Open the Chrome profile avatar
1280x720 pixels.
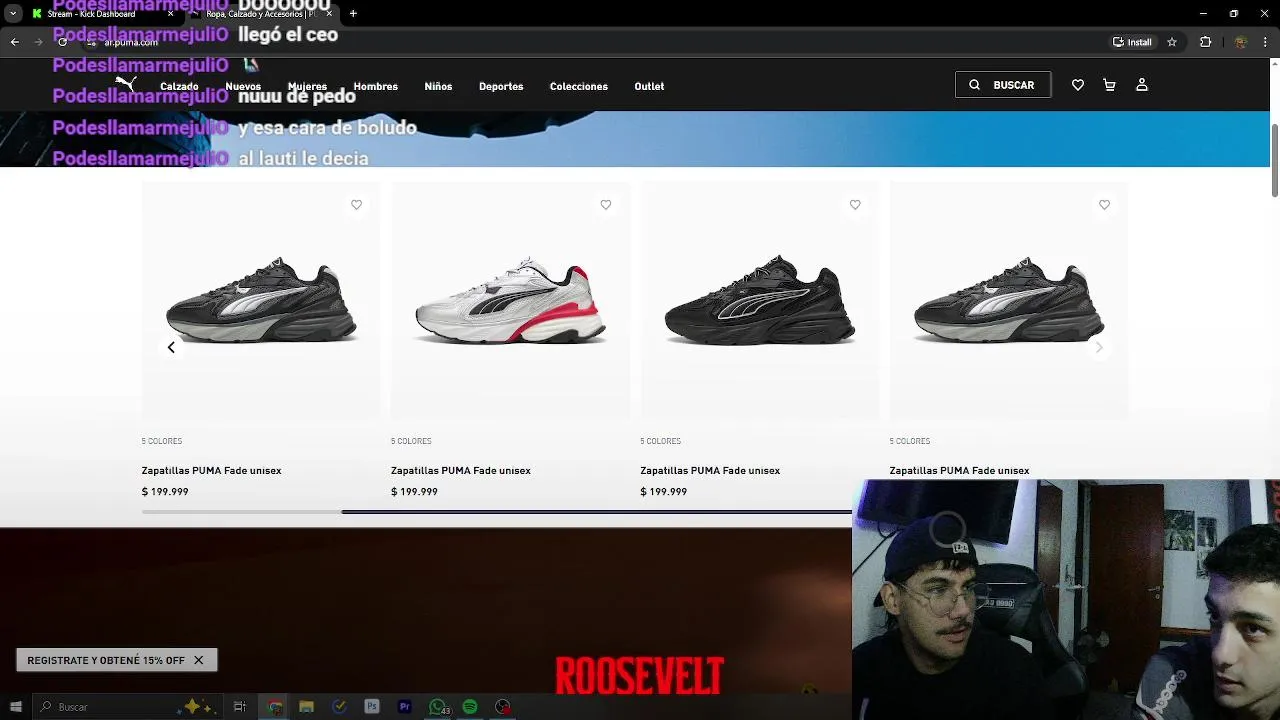point(1241,42)
